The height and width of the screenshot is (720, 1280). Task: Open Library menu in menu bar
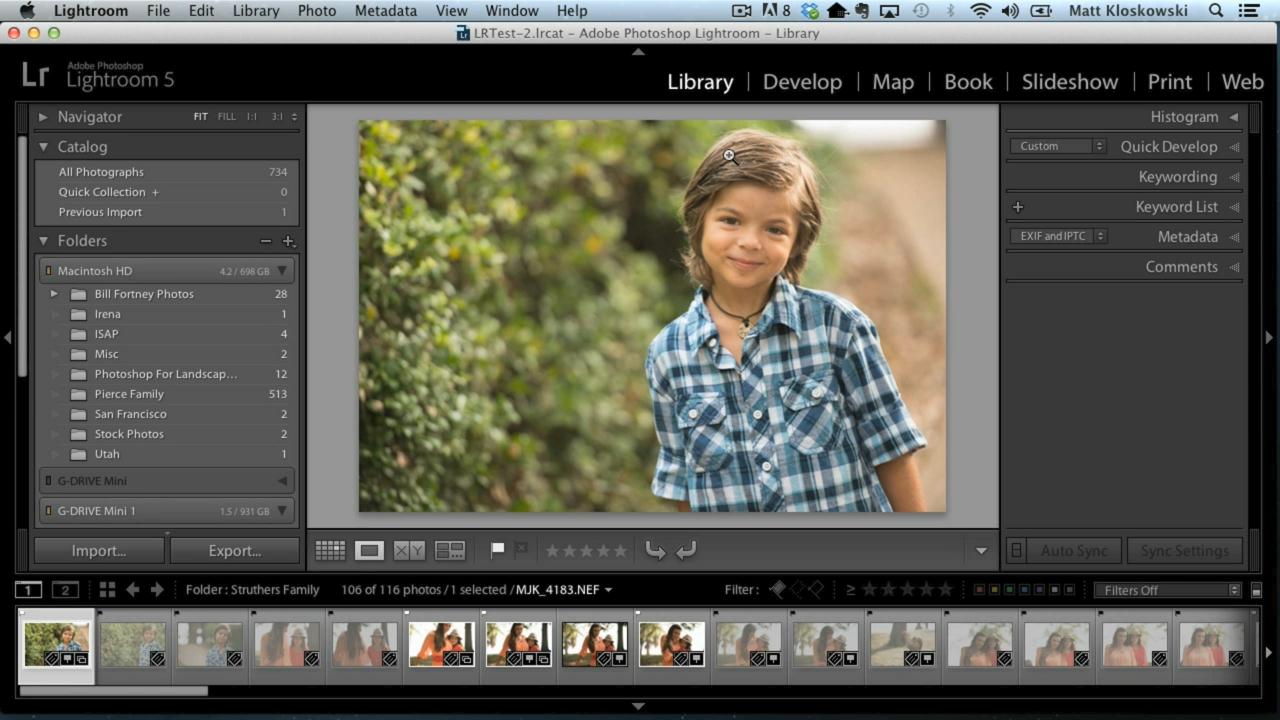pos(256,11)
